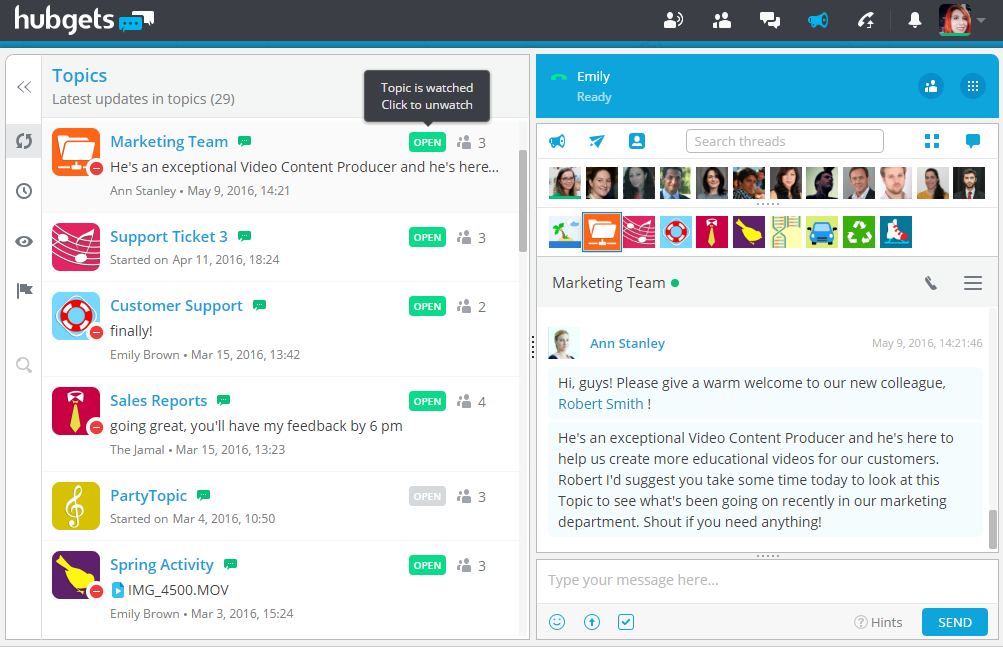Click green chat icon beside Sales Reports title
1003x647 pixels.
pyautogui.click(x=223, y=400)
